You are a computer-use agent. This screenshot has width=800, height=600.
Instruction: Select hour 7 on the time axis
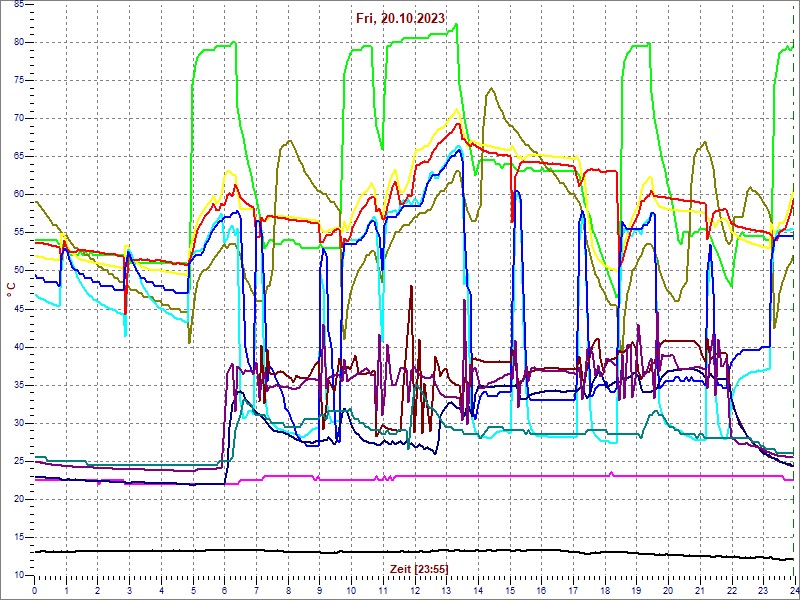(256, 590)
